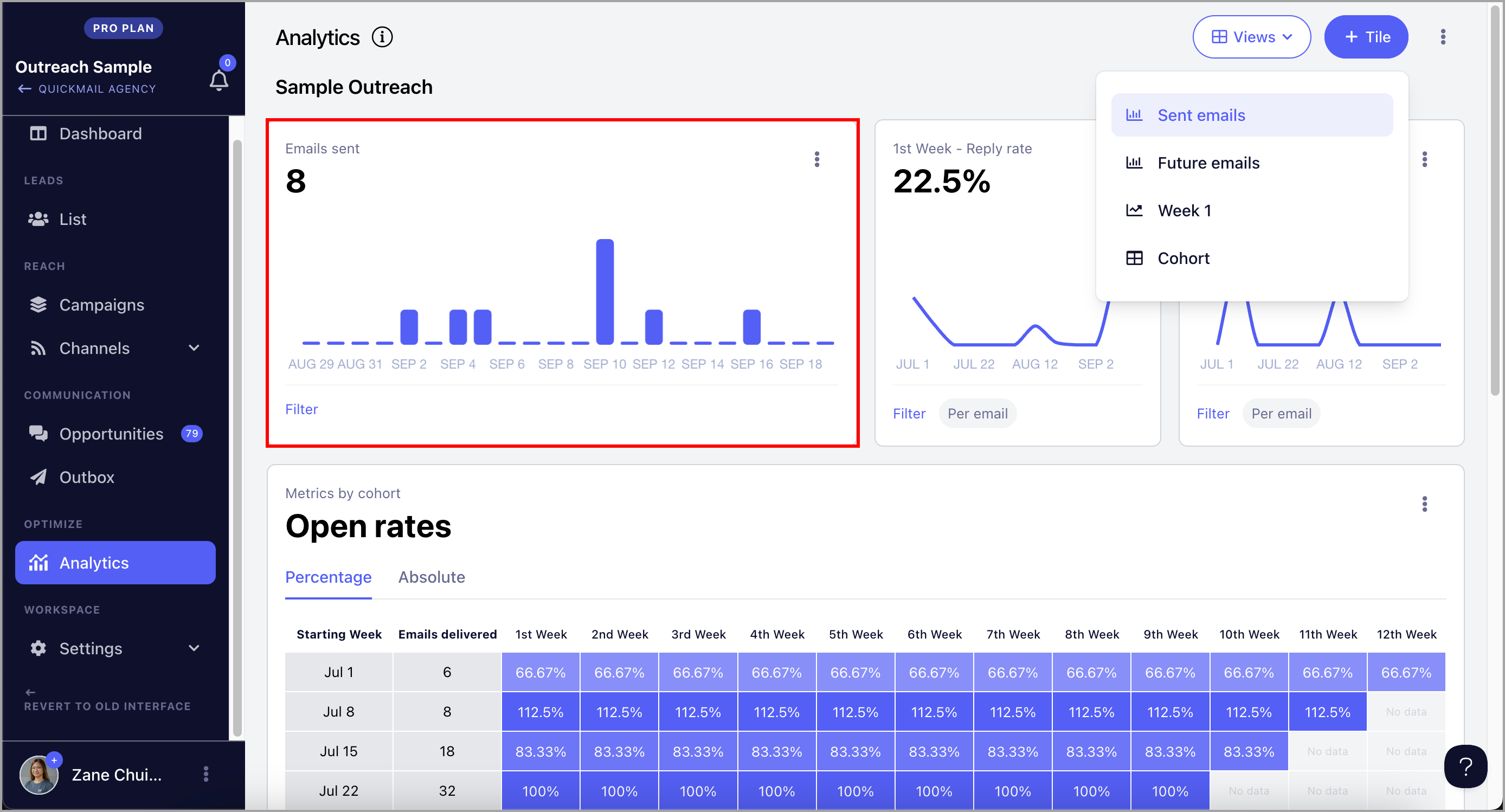The width and height of the screenshot is (1505, 812).
Task: Click the sidebar scrollbar
Action: tap(236, 438)
